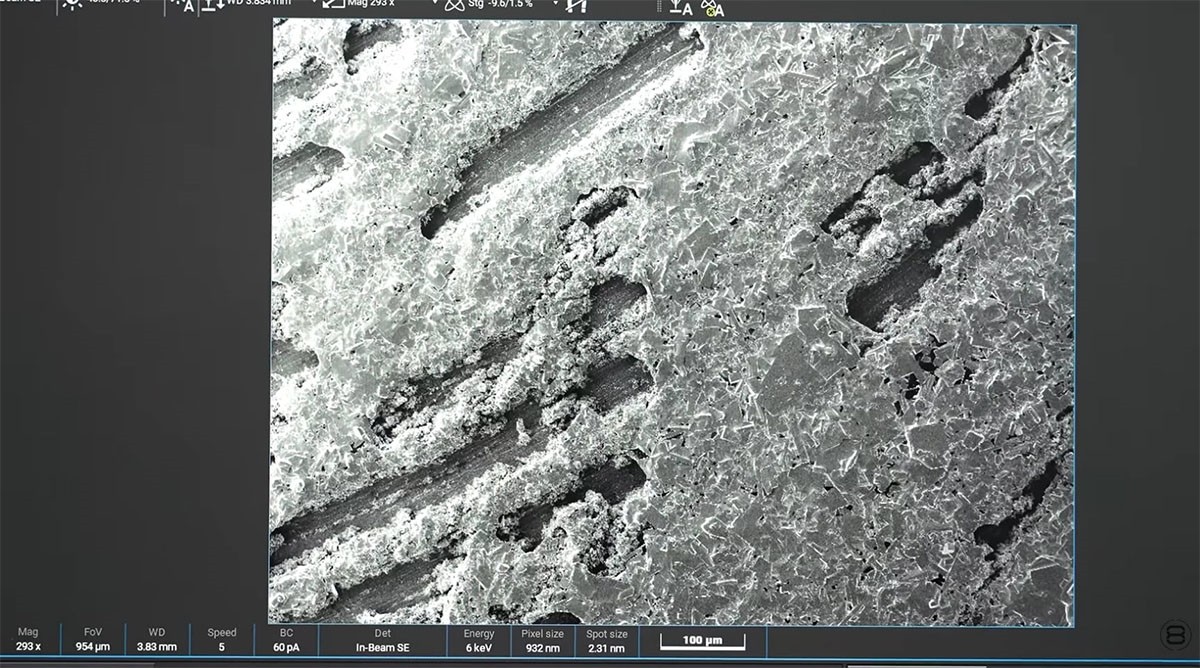Click the Energy 6 keV field

point(479,640)
